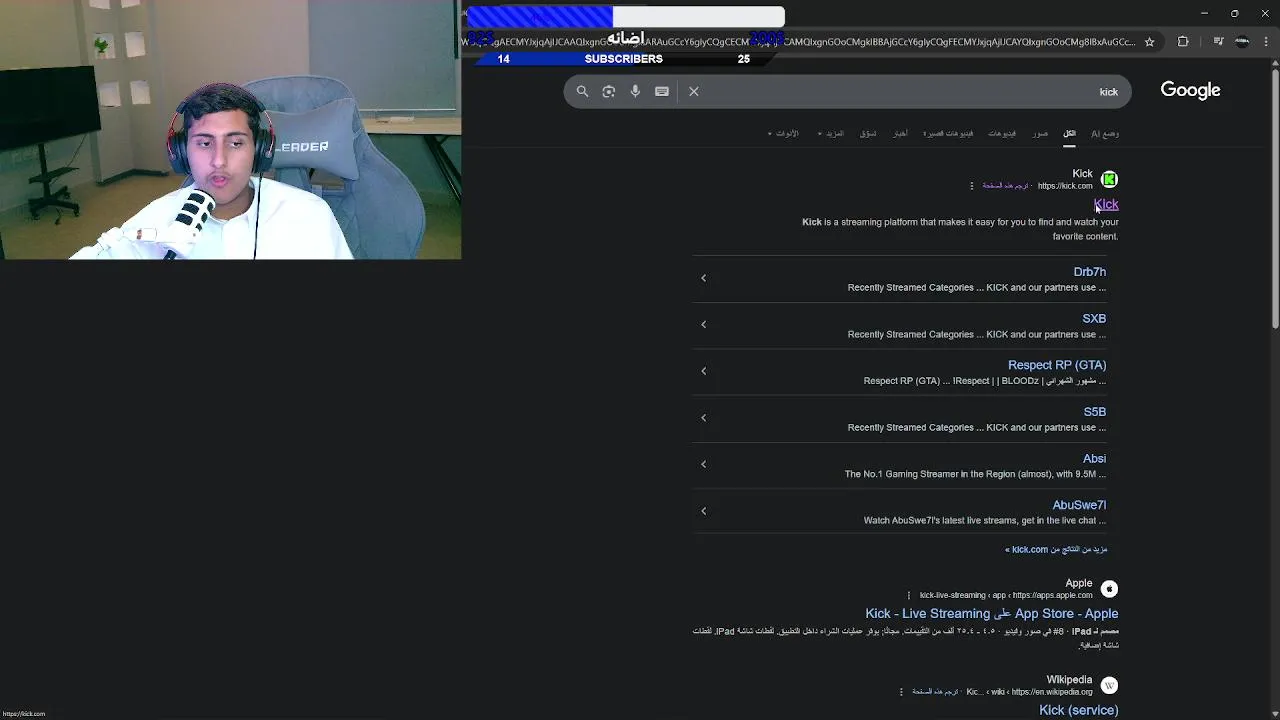Open the Chrome extensions puzzle icon
Screen dimensions: 1280x720
(1183, 42)
